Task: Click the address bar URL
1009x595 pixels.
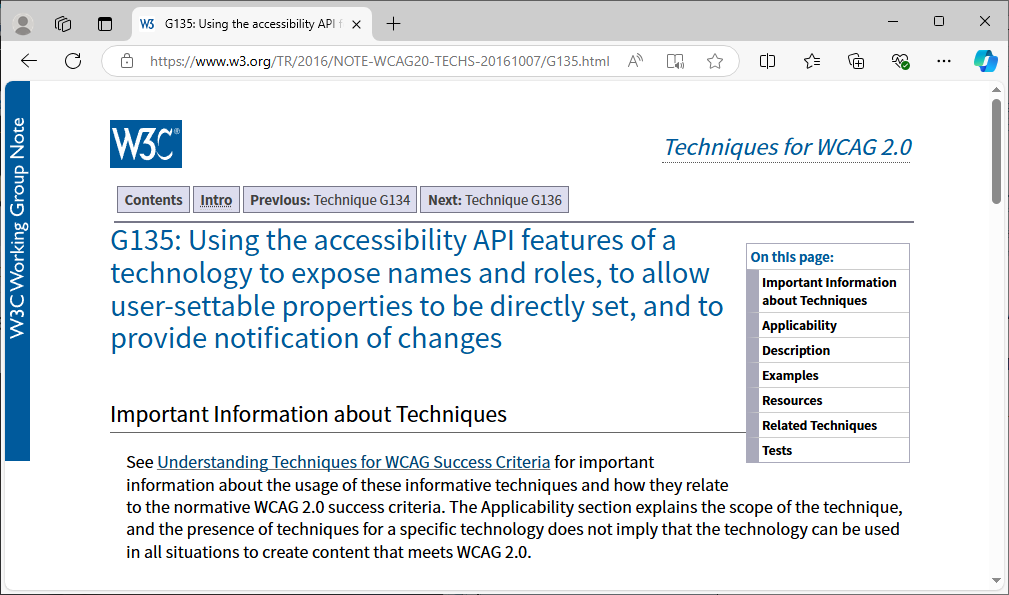Action: [380, 61]
